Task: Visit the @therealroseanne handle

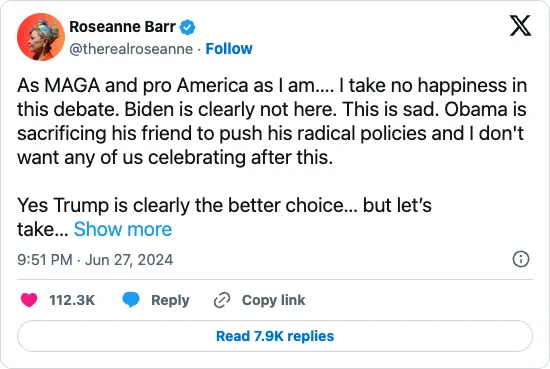Action: [x=131, y=49]
